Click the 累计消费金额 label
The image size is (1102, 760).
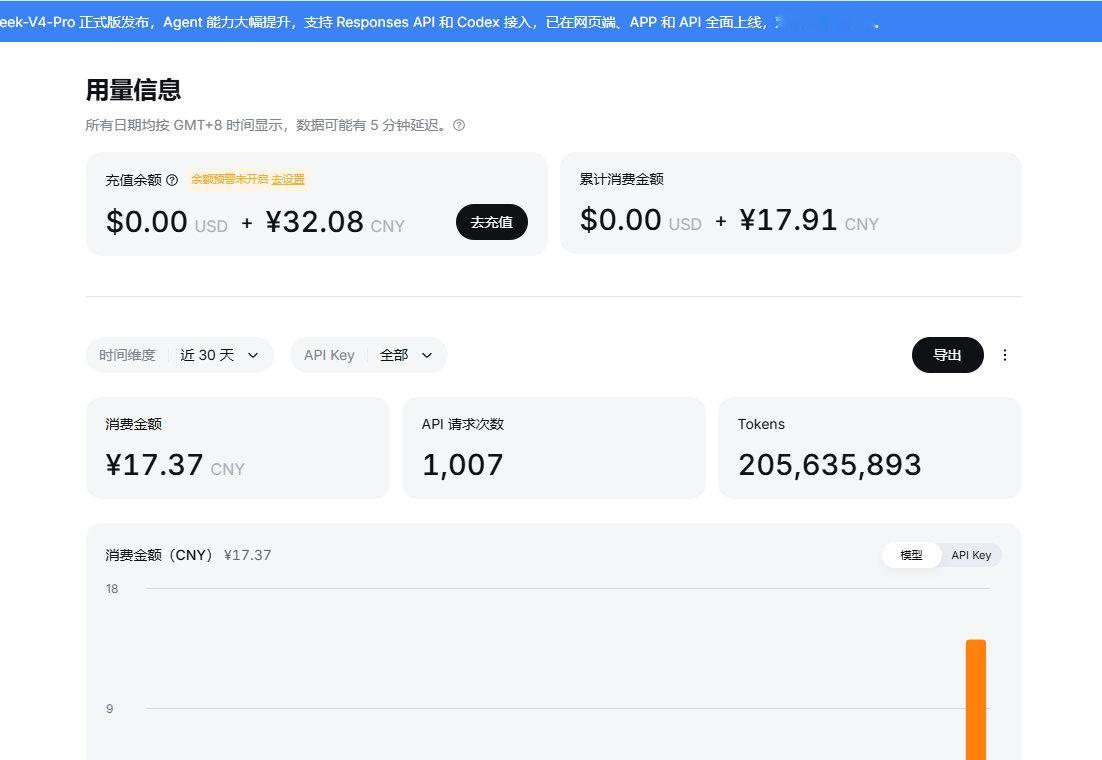pyautogui.click(x=621, y=179)
